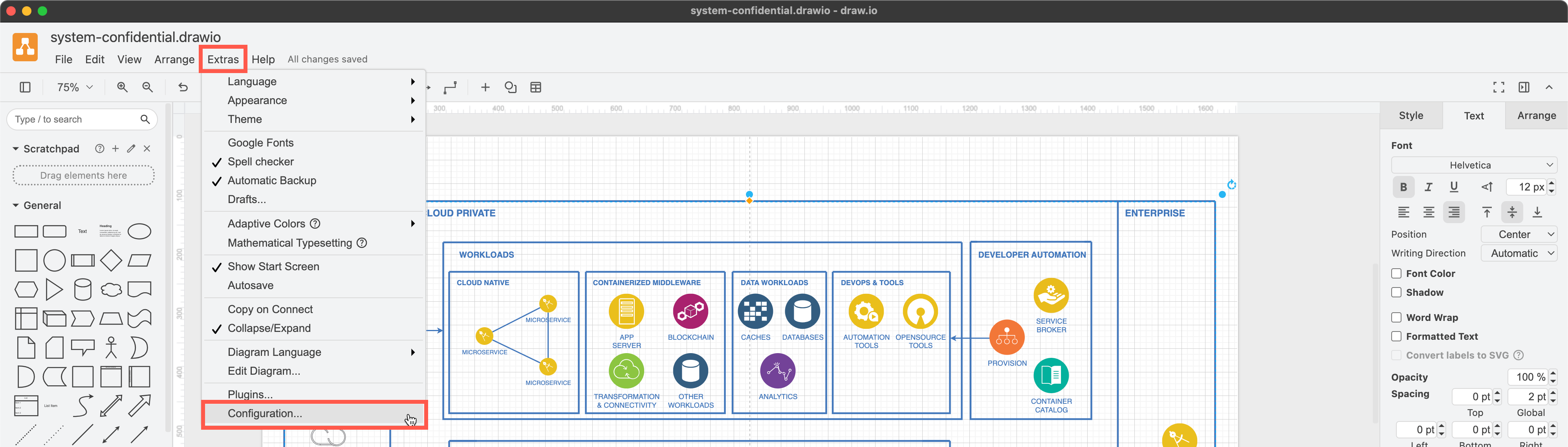Collapse the General shapes section
This screenshot has height=447, width=1568.
[x=16, y=205]
